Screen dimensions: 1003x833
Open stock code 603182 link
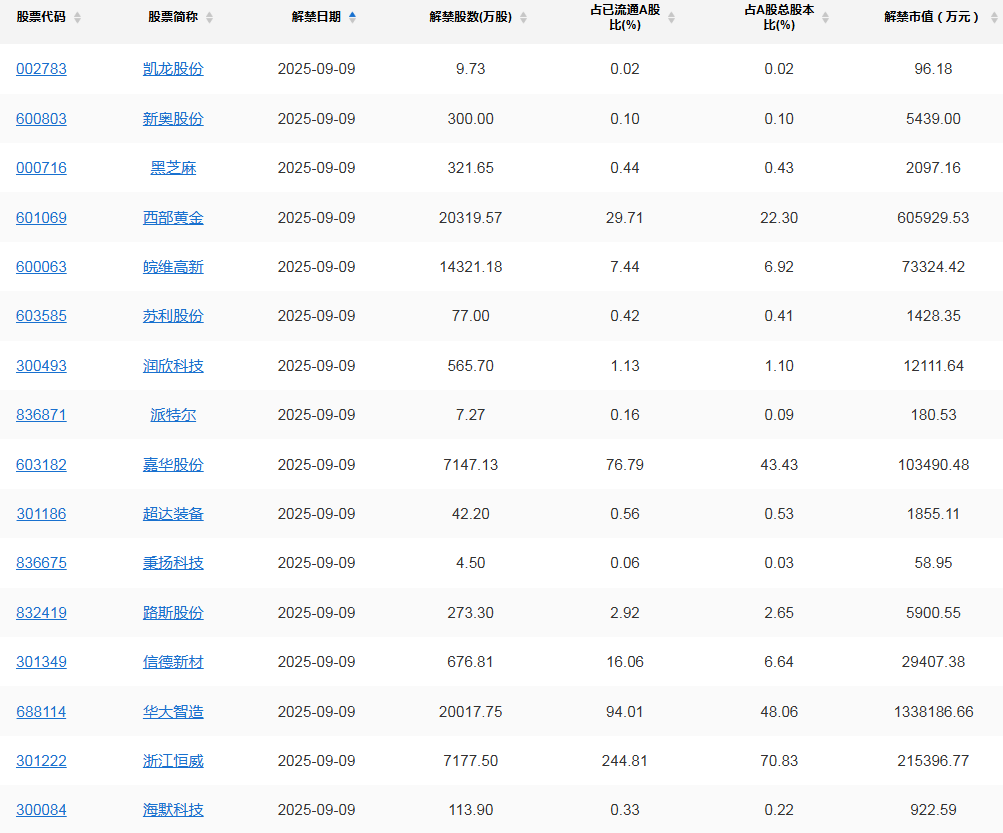pyautogui.click(x=41, y=465)
